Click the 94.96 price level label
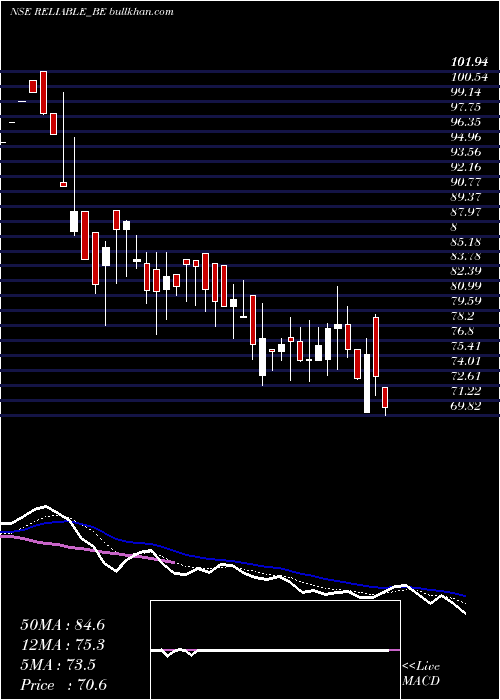Viewport: 500px width, 700px height. (466, 137)
